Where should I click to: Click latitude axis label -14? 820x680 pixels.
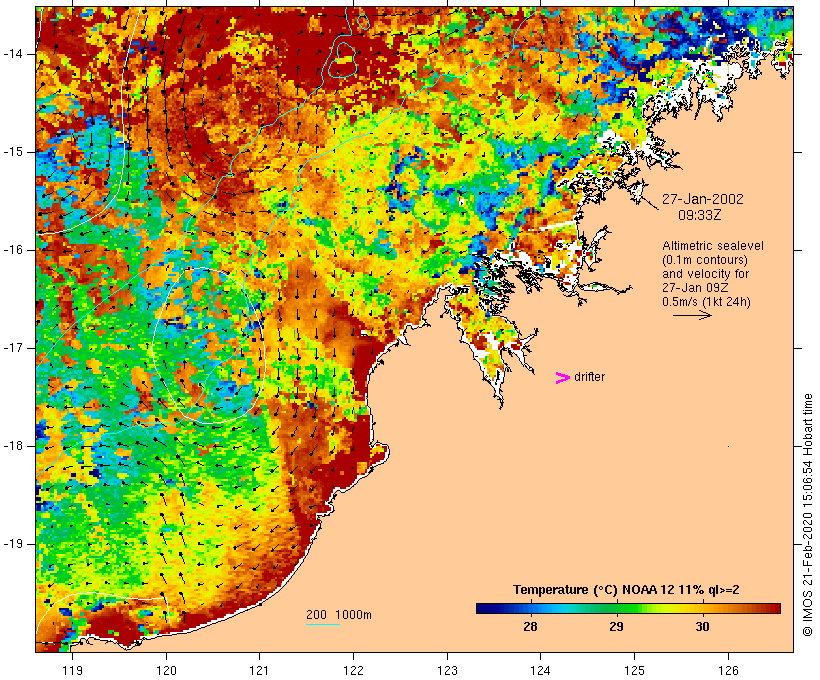click(x=13, y=54)
